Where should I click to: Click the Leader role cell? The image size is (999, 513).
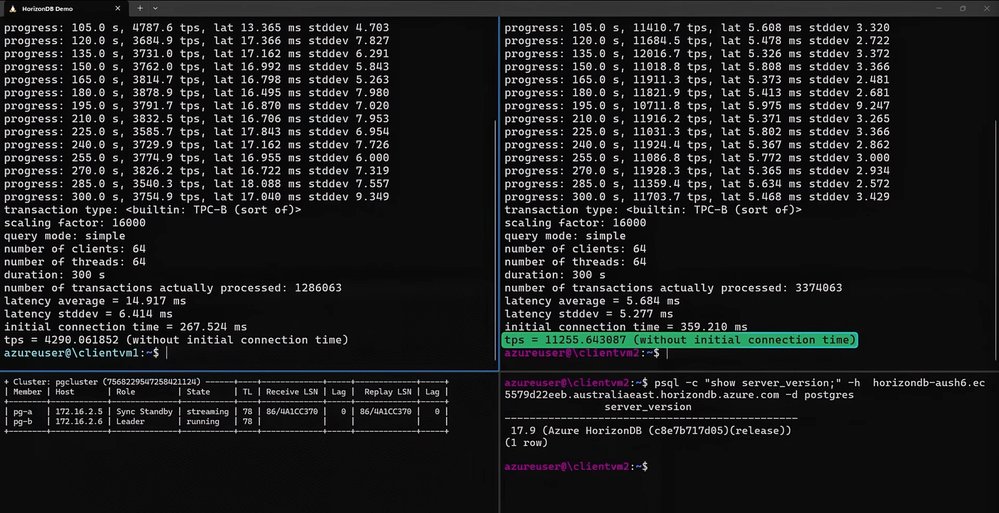click(x=130, y=421)
